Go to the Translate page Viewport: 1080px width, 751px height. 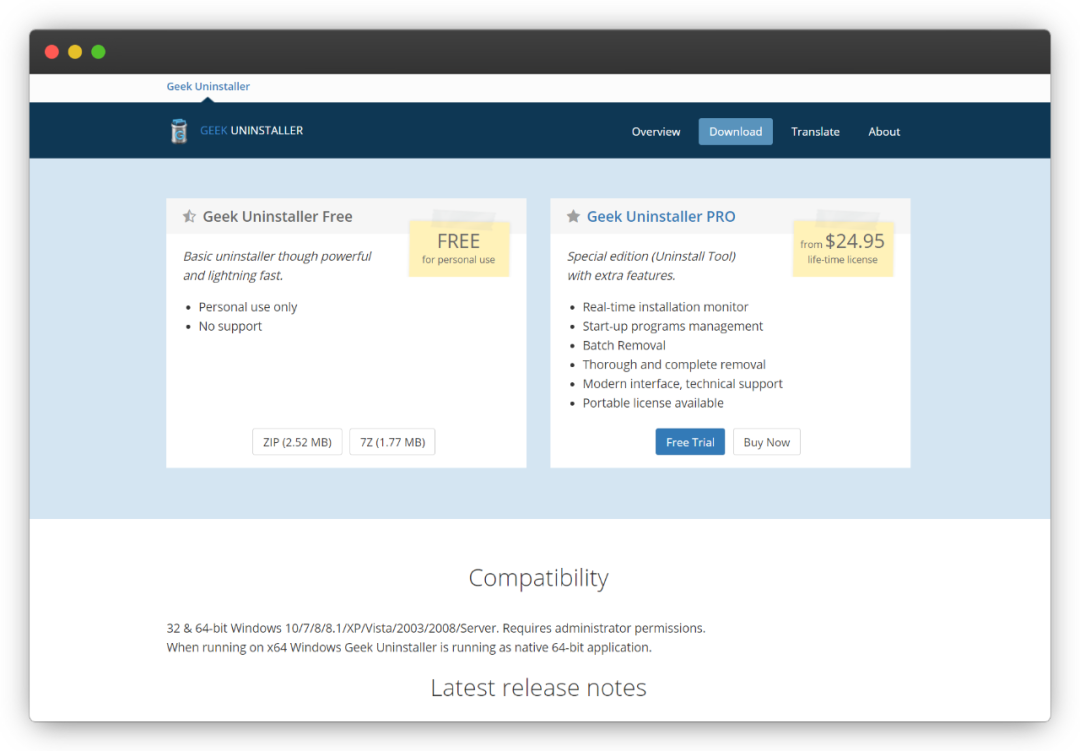click(815, 132)
